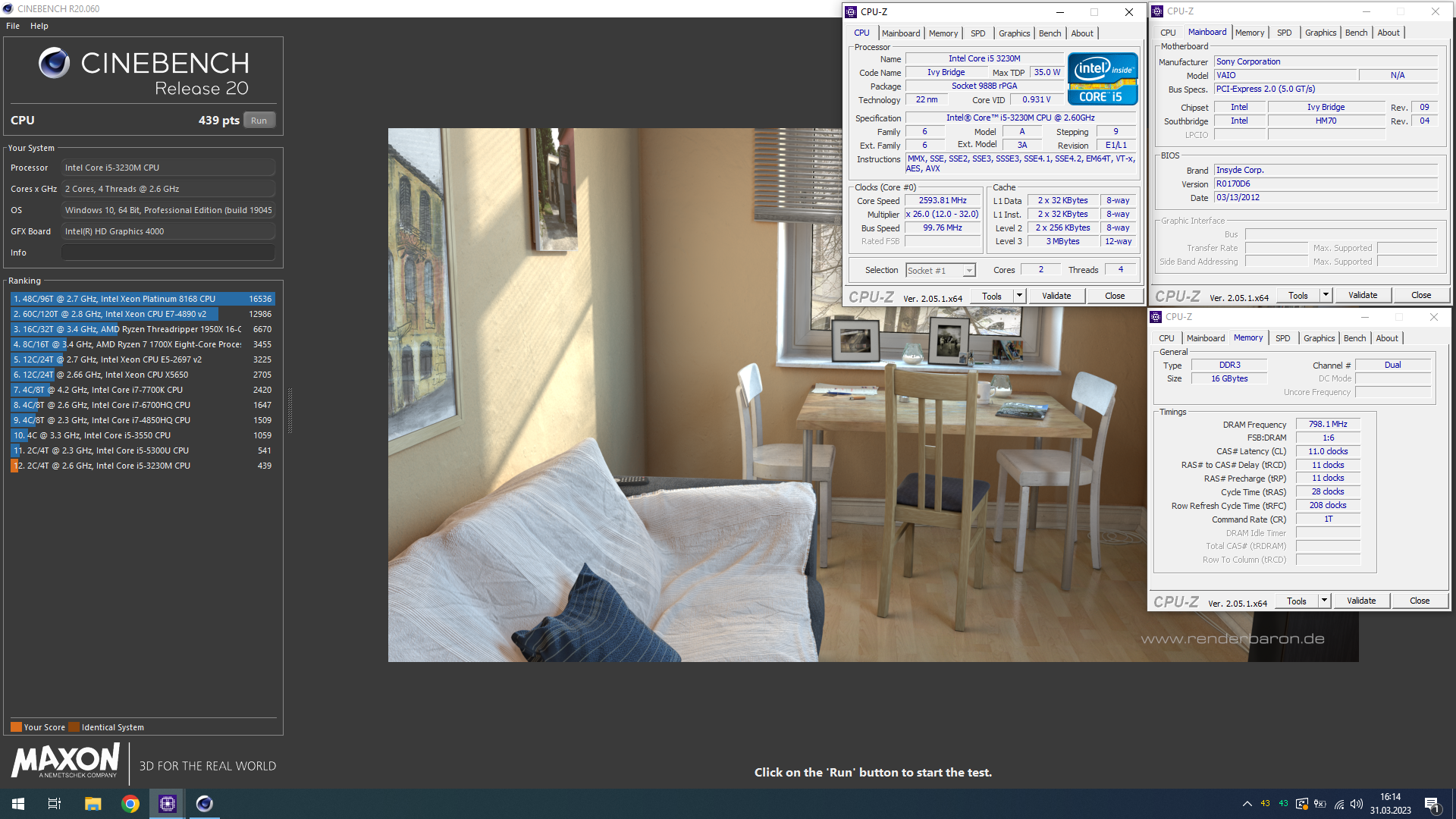Open the Graphics tab in CPU-Z CPU window

coord(1014,33)
